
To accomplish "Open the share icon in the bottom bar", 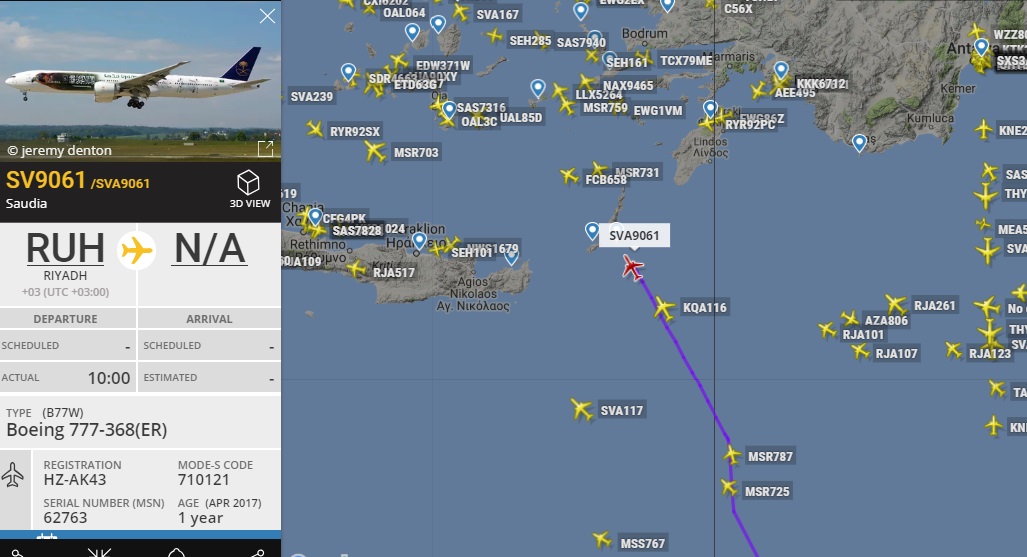I will click(257, 554).
